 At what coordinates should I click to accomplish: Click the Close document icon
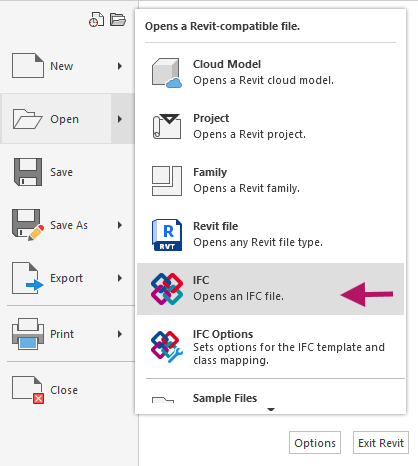click(x=28, y=390)
